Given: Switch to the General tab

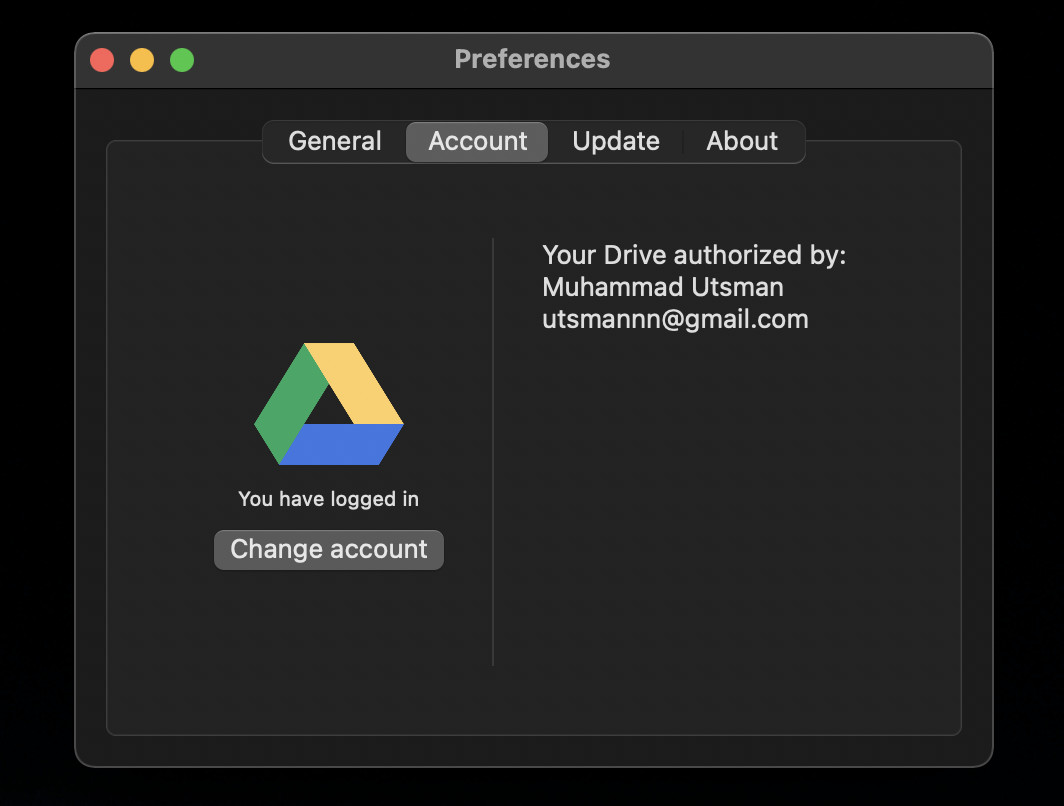Looking at the screenshot, I should [335, 141].
